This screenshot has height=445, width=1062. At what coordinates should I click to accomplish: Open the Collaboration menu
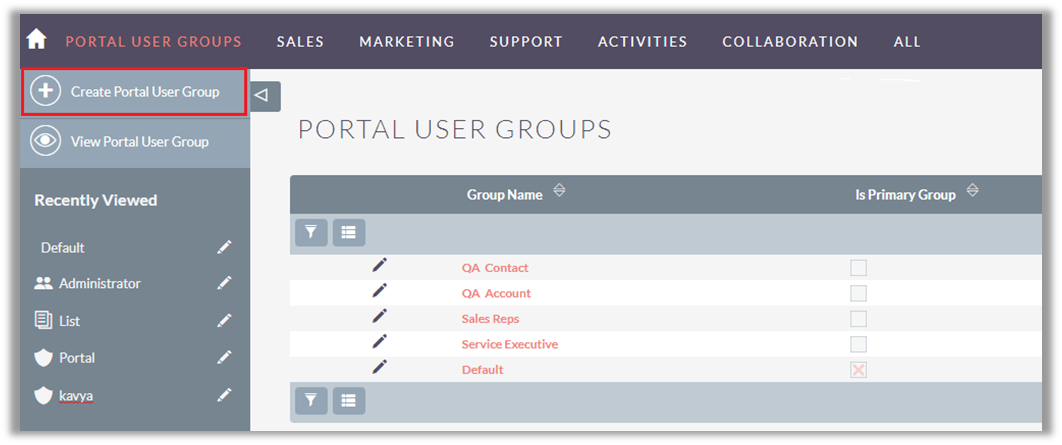tap(790, 42)
